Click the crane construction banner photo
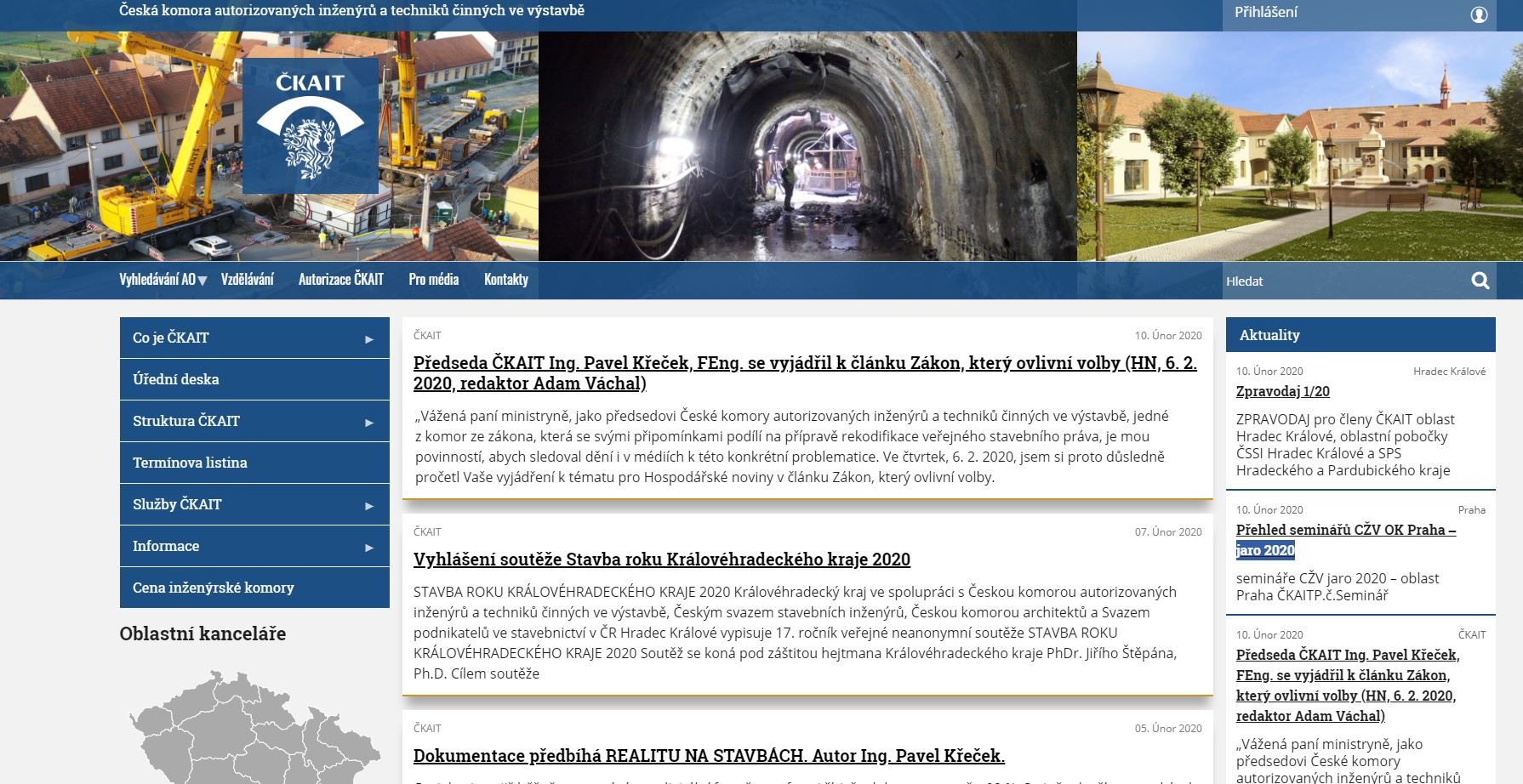Screen dimensions: 1523x784 click(x=269, y=146)
